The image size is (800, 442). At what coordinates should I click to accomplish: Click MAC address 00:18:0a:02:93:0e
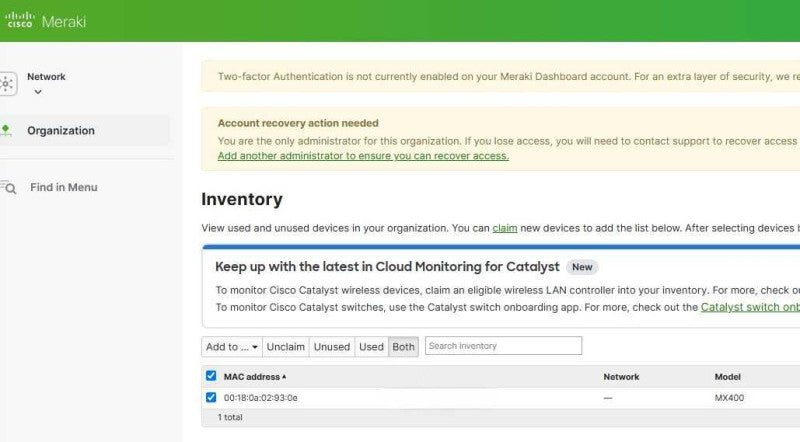260,398
